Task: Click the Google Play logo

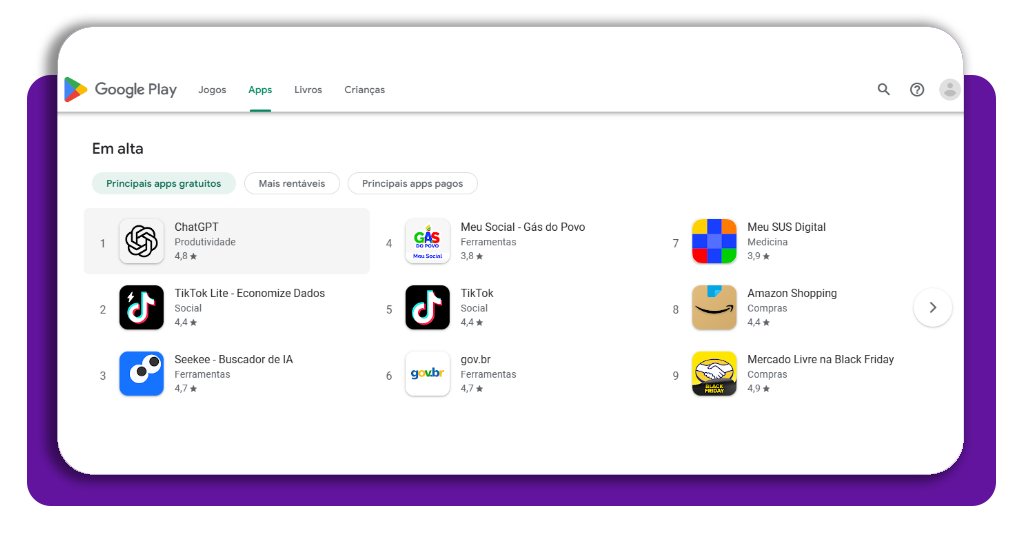Action: [120, 89]
